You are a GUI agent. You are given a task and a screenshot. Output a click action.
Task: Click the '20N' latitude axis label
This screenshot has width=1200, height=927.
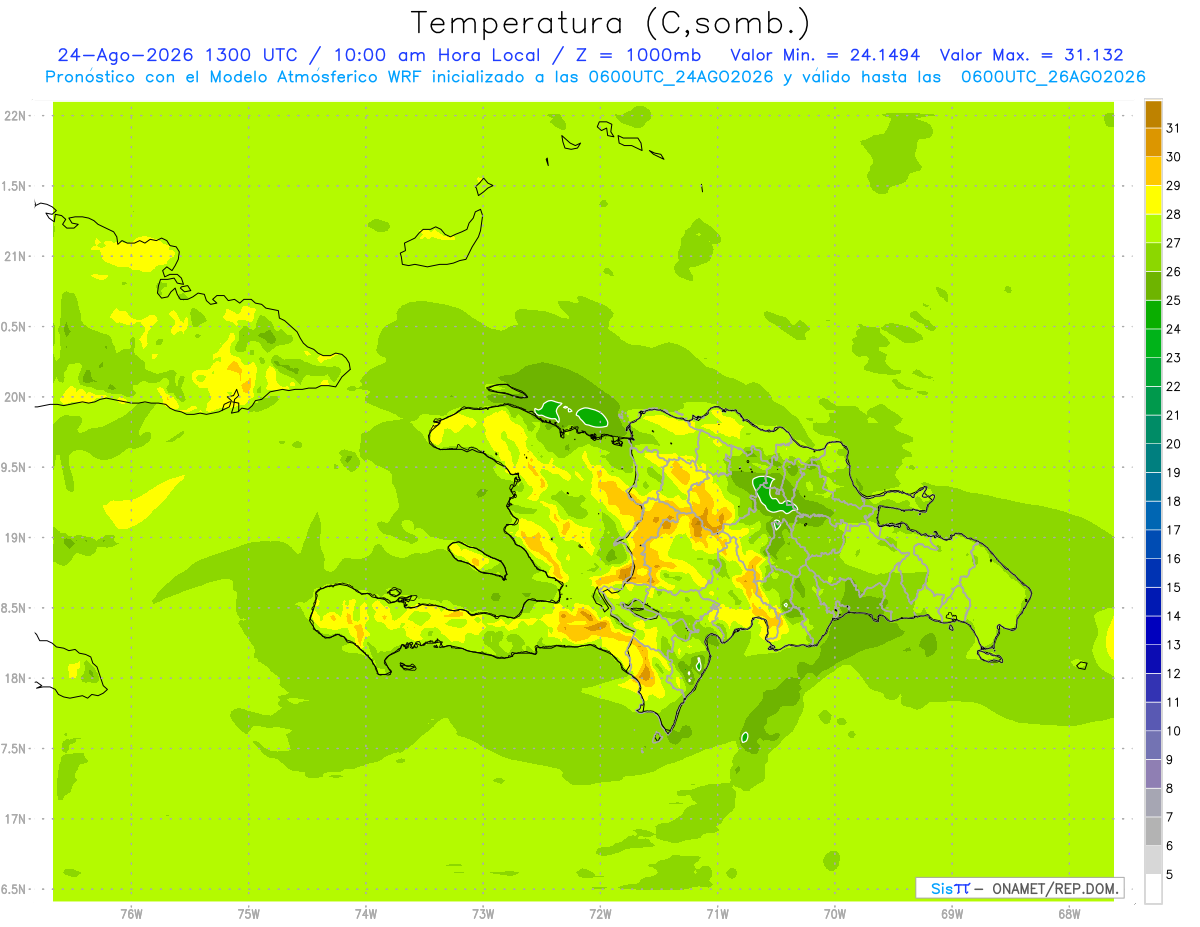15,397
